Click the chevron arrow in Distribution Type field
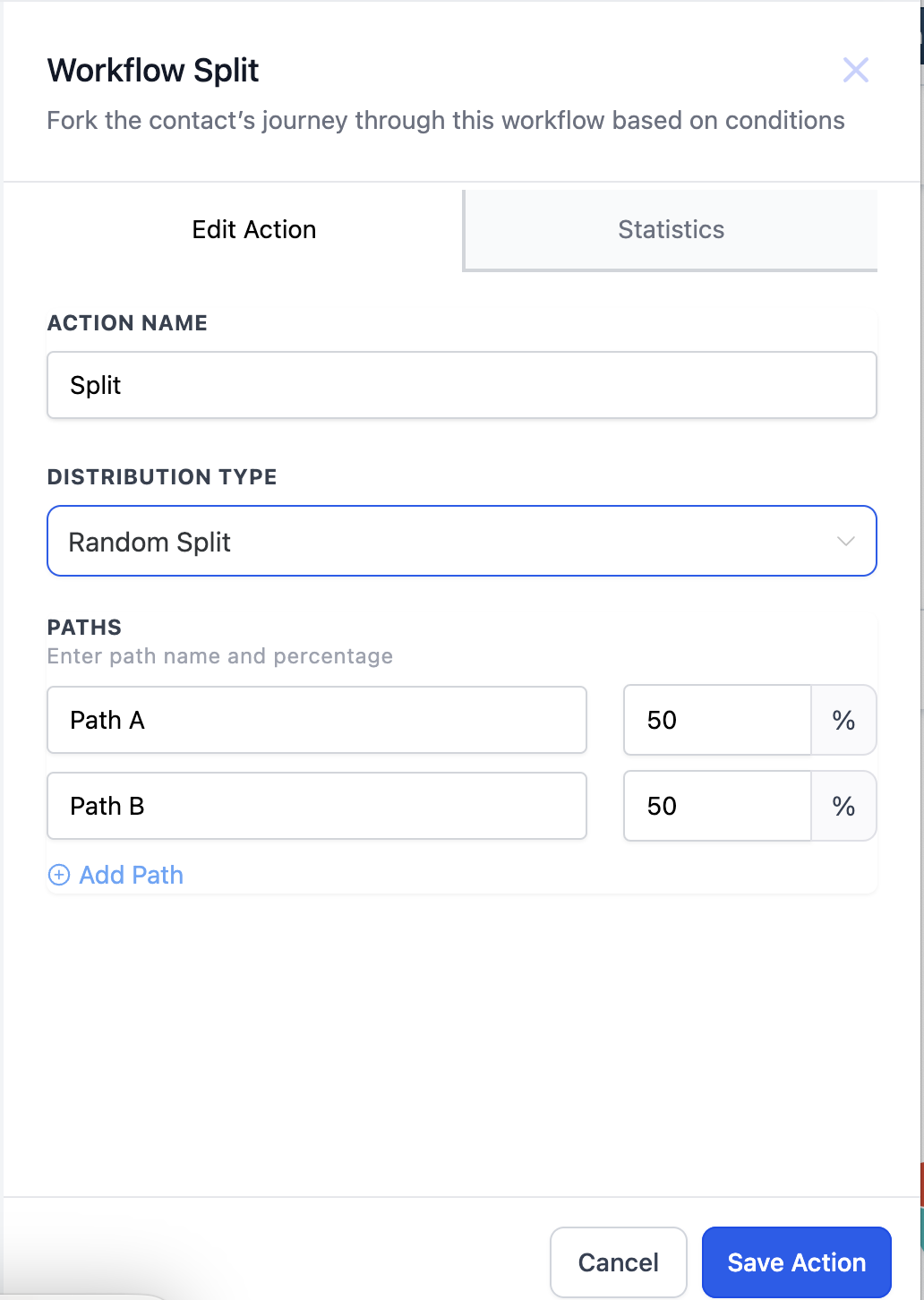Image resolution: width=924 pixels, height=1300 pixels. [x=845, y=541]
